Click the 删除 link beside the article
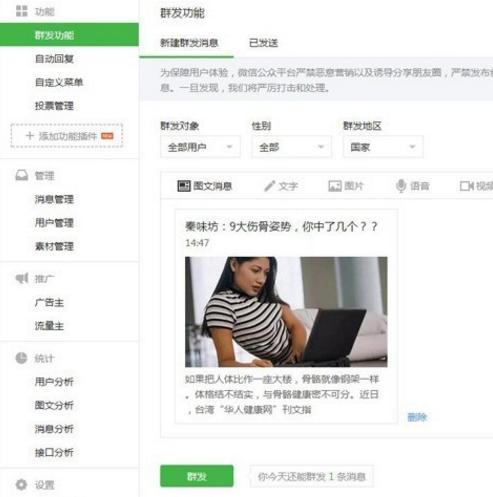 [417, 417]
